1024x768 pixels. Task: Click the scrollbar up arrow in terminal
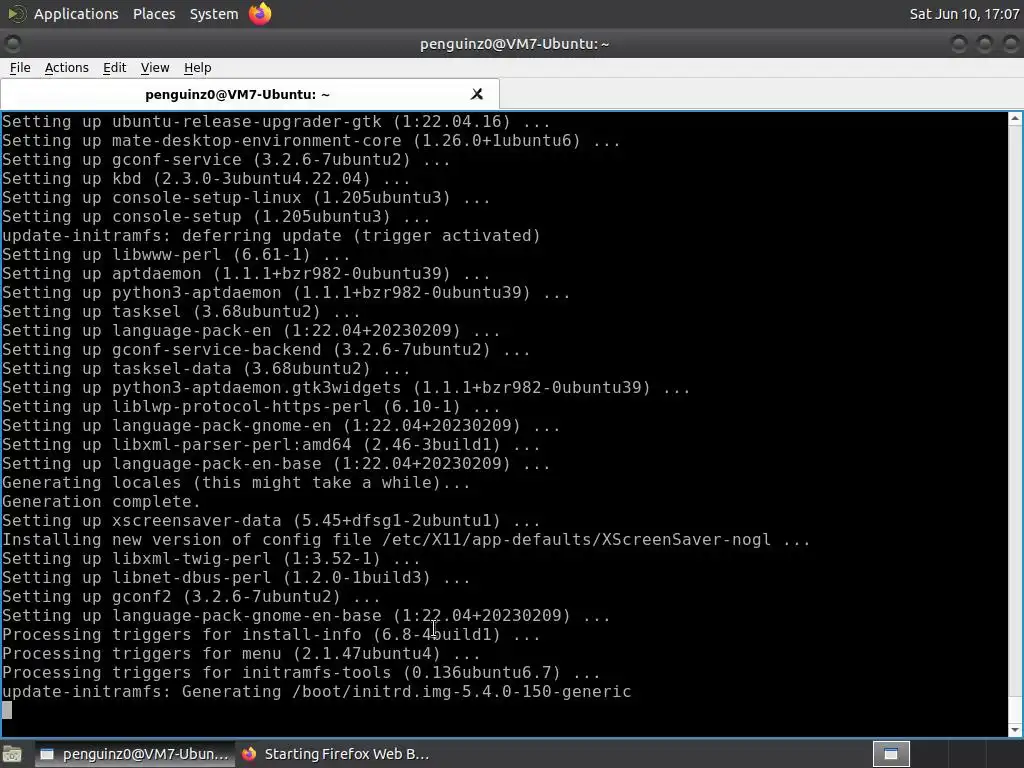(x=1015, y=119)
